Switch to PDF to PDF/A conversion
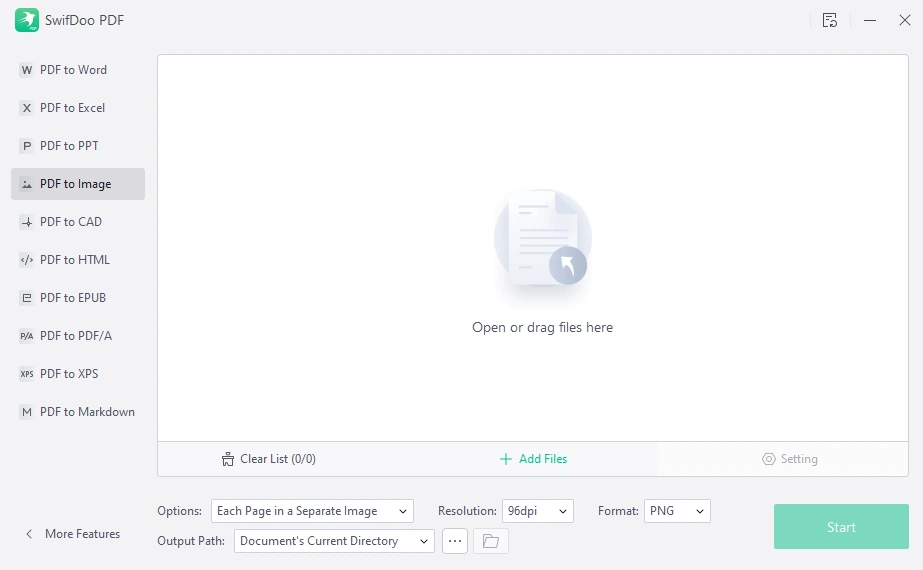Viewport: 923px width, 570px height. [x=78, y=336]
